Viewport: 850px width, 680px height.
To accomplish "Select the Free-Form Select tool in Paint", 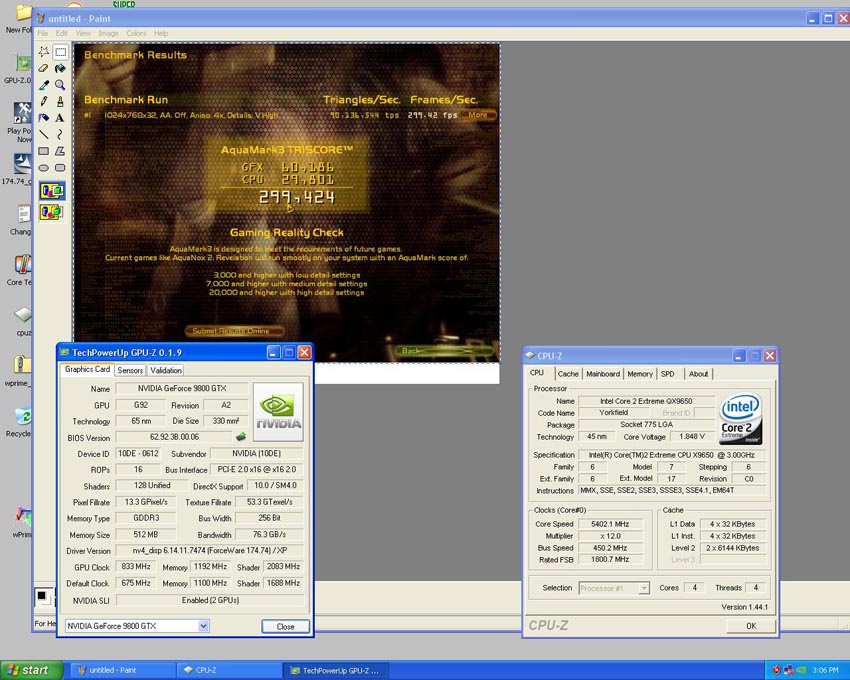I will pyautogui.click(x=44, y=52).
